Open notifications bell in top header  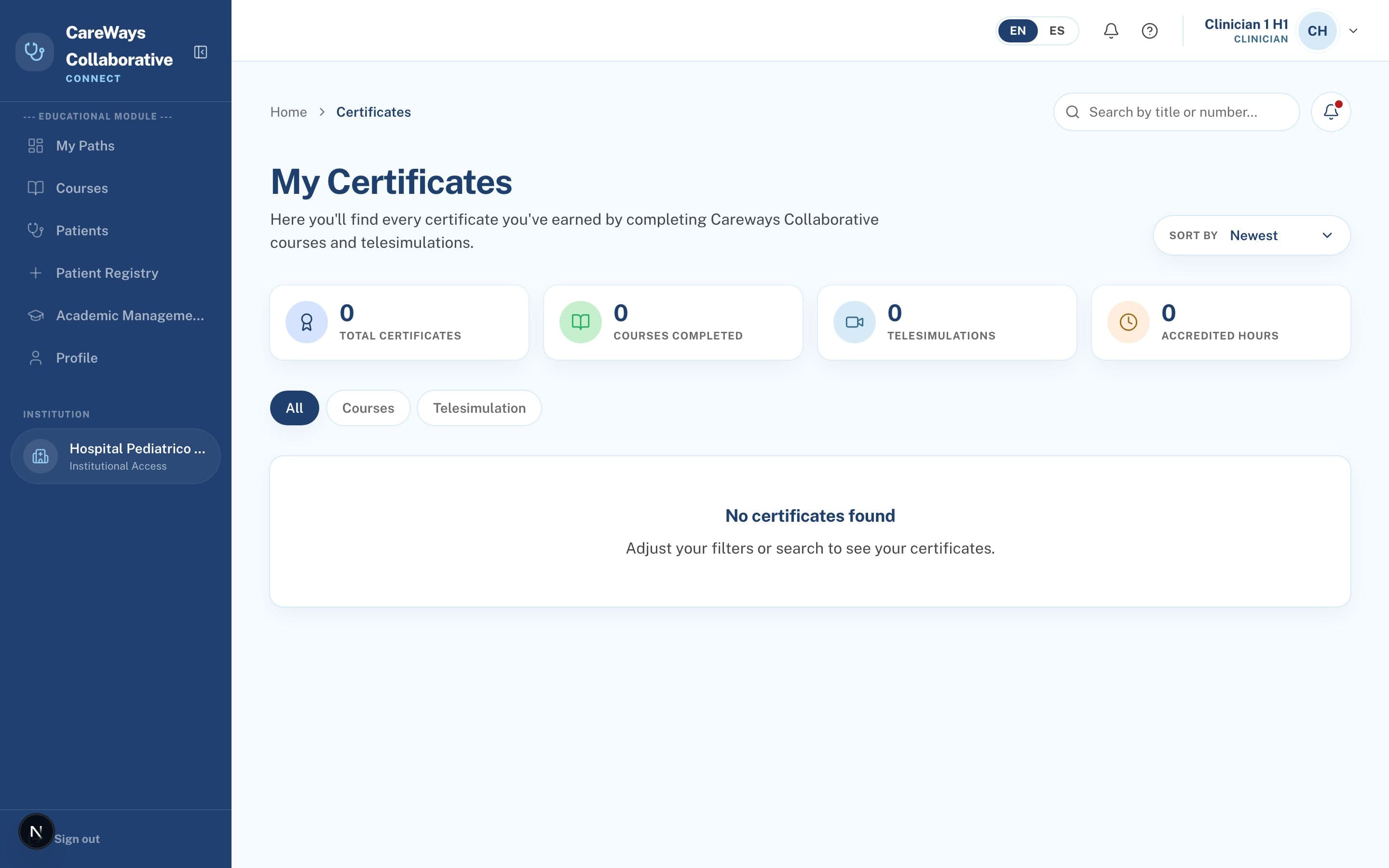1111,31
